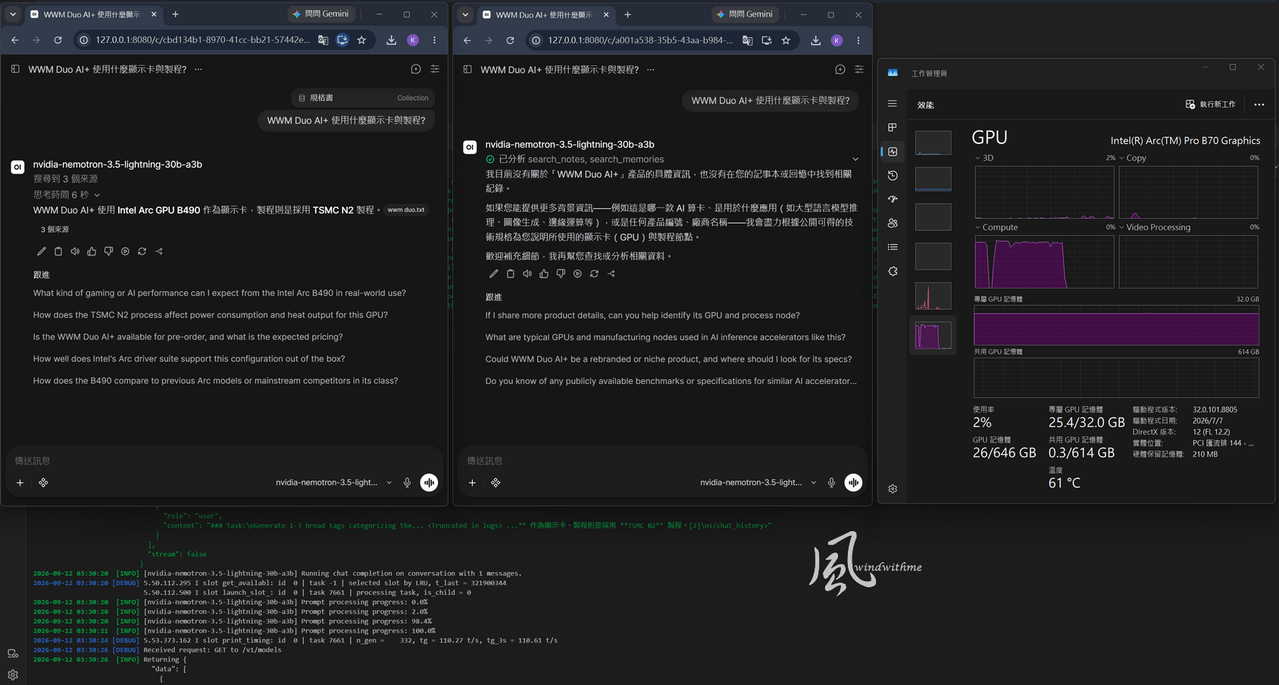Toggle sidebar in left chat window

click(x=15, y=69)
